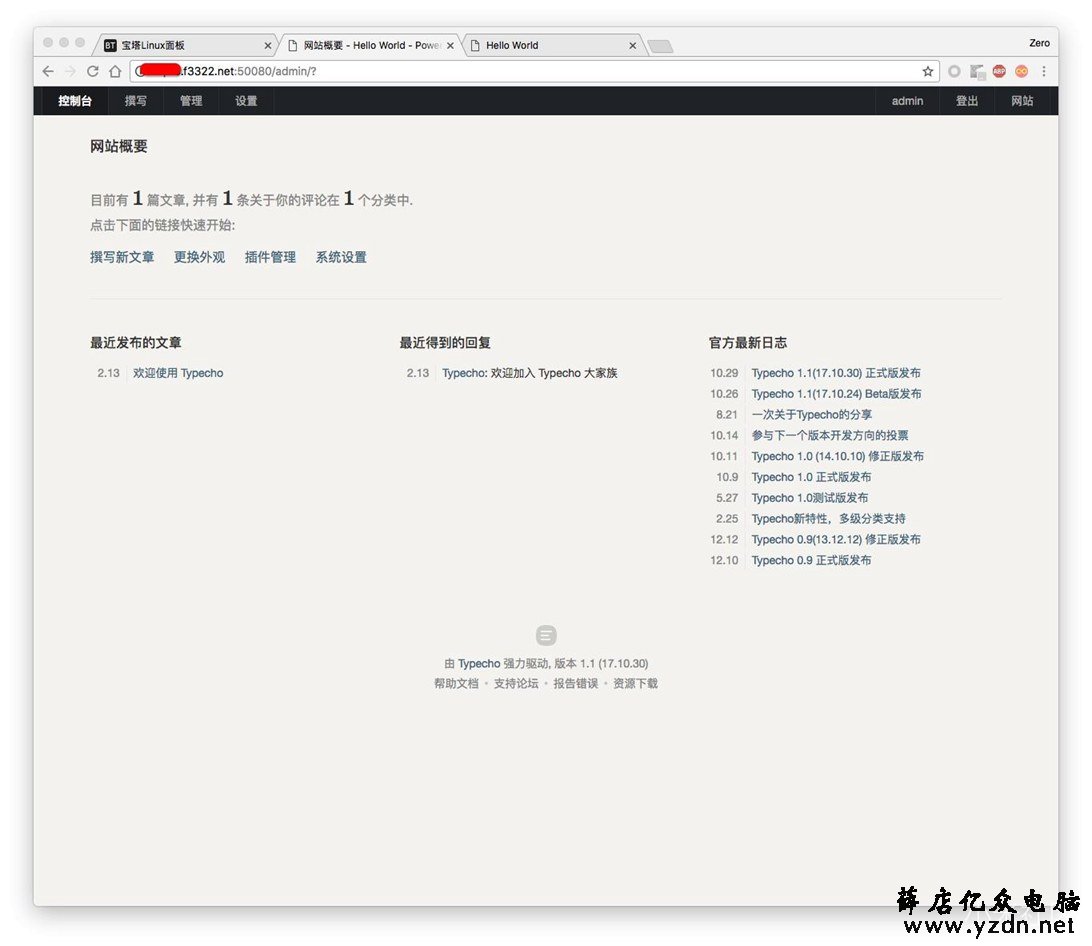This screenshot has height=946, width=1092.
Task: Click the Typecho logo icon in footer
Action: (x=546, y=635)
